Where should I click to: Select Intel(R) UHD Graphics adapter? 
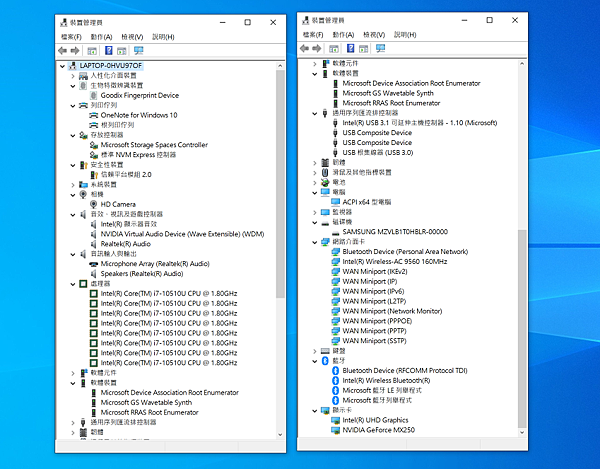point(375,420)
